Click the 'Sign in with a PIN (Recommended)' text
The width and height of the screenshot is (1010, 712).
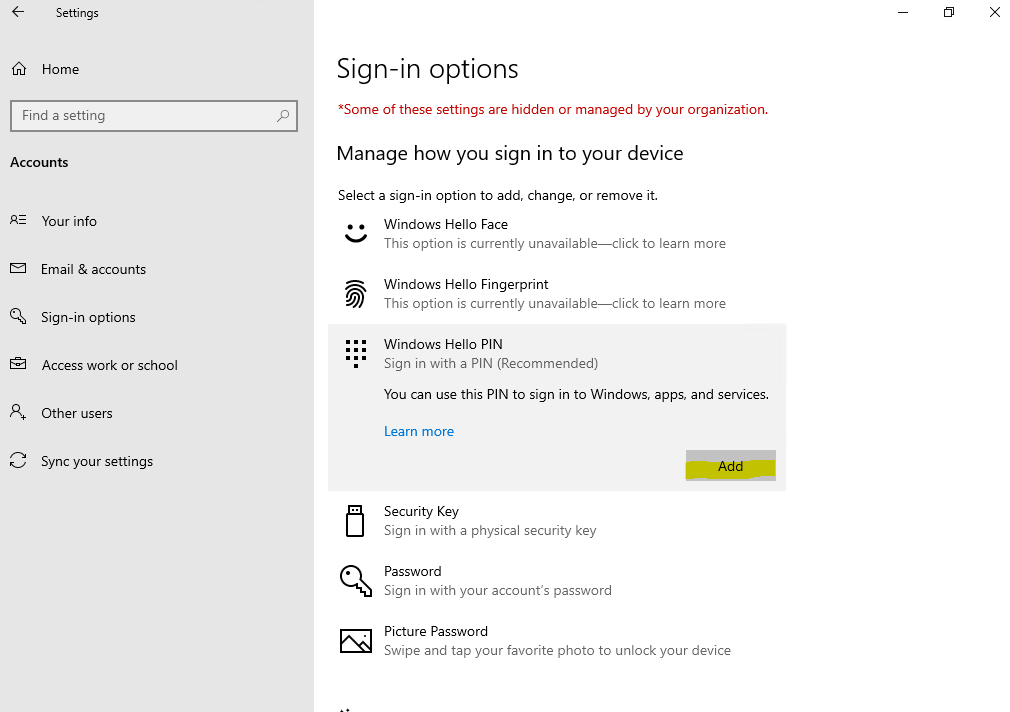(x=491, y=363)
